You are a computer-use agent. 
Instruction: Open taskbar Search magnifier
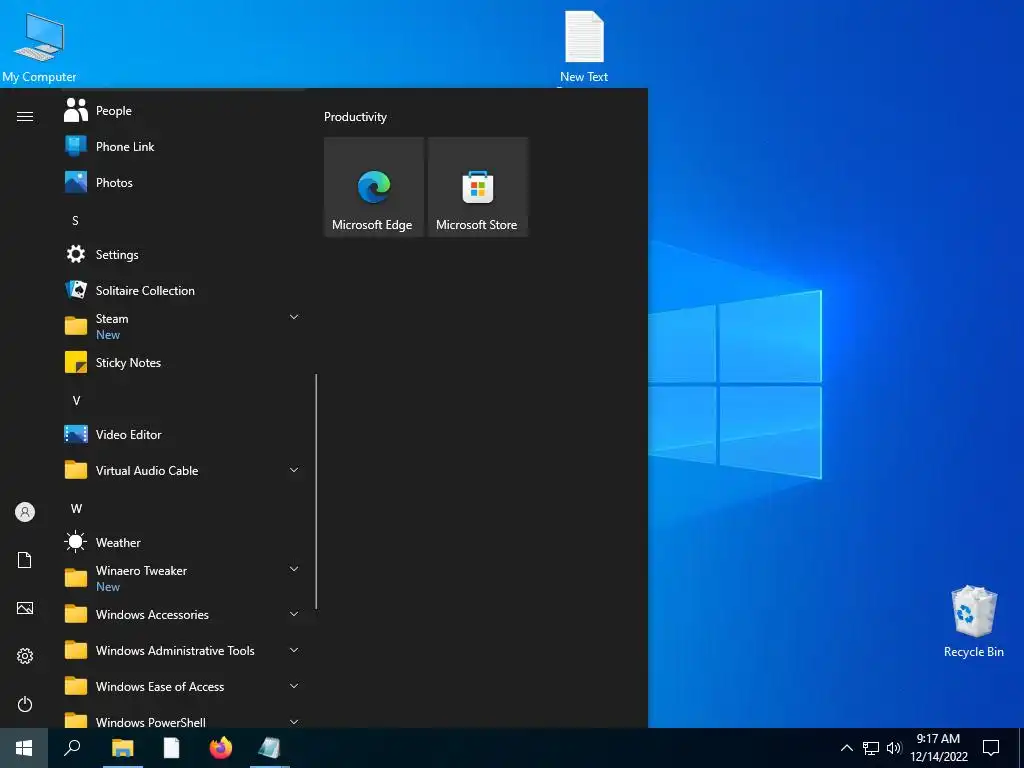coord(72,748)
